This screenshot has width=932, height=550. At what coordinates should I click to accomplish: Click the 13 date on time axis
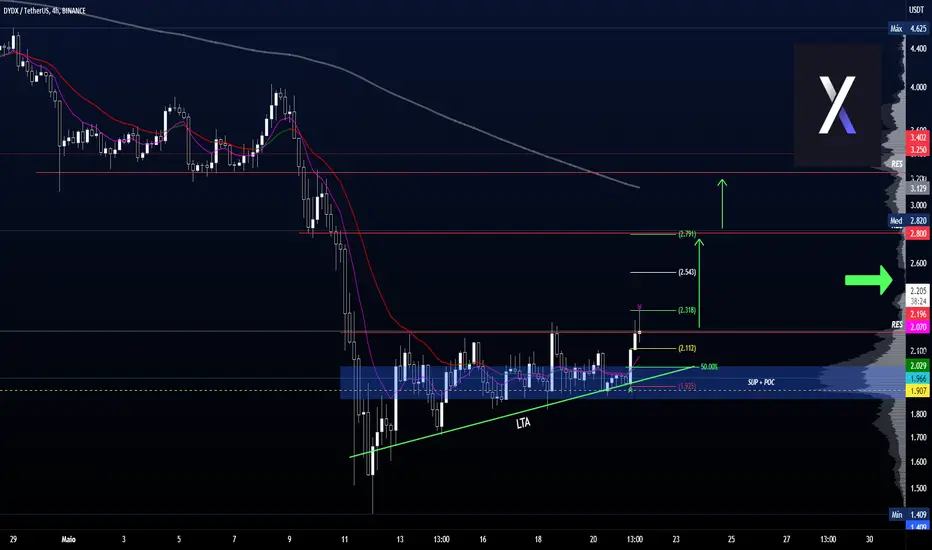(x=400, y=539)
